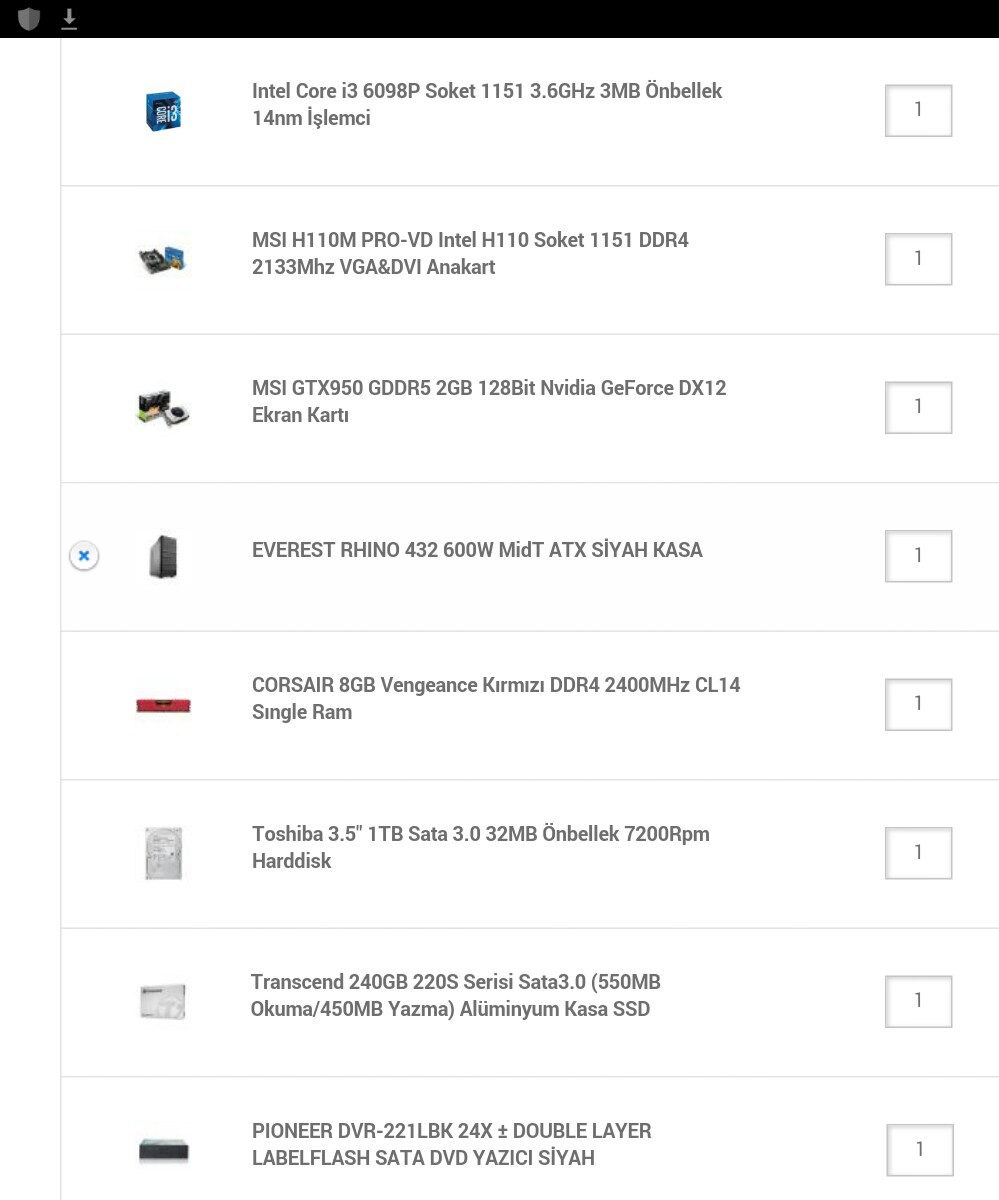The height and width of the screenshot is (1200, 999).
Task: Edit quantity field for Intel Core i3
Action: (x=918, y=110)
